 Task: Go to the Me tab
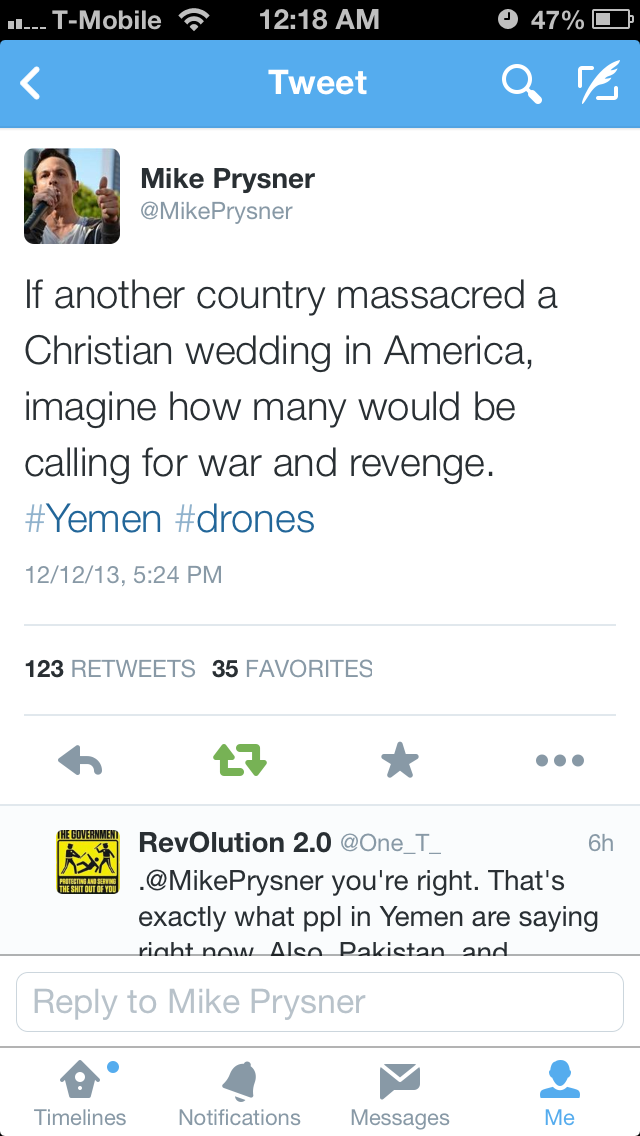[560, 1093]
